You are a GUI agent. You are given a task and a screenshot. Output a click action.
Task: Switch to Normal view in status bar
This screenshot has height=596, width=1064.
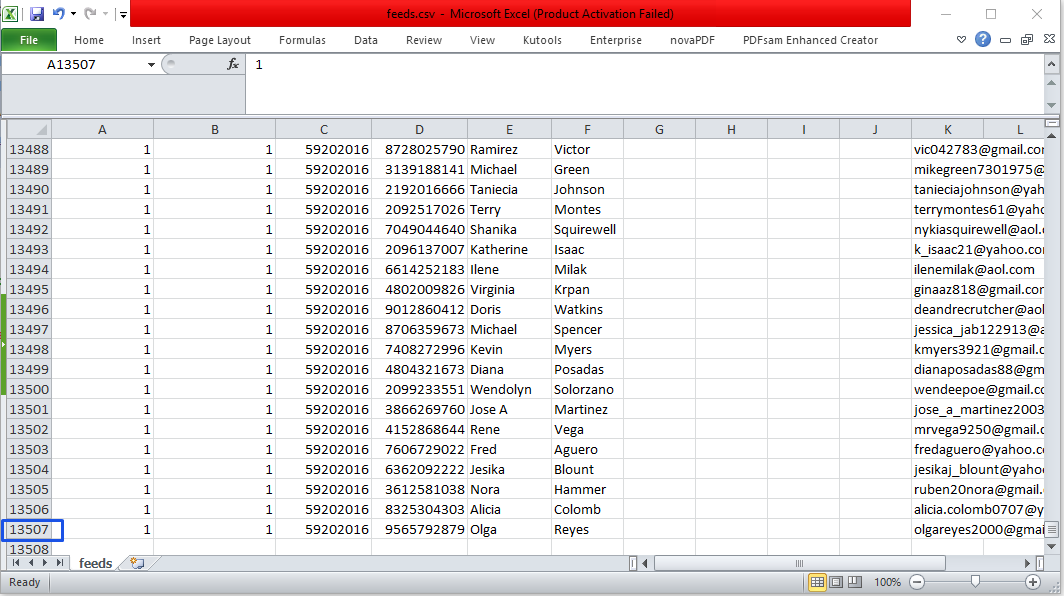tap(818, 582)
